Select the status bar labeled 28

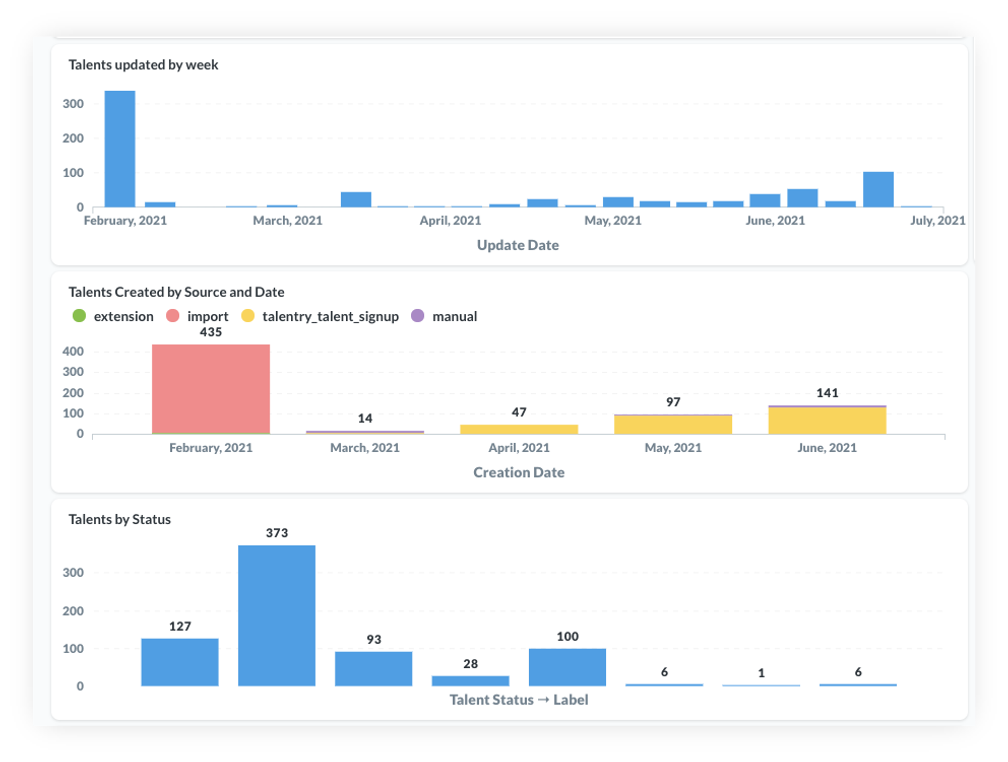click(470, 680)
